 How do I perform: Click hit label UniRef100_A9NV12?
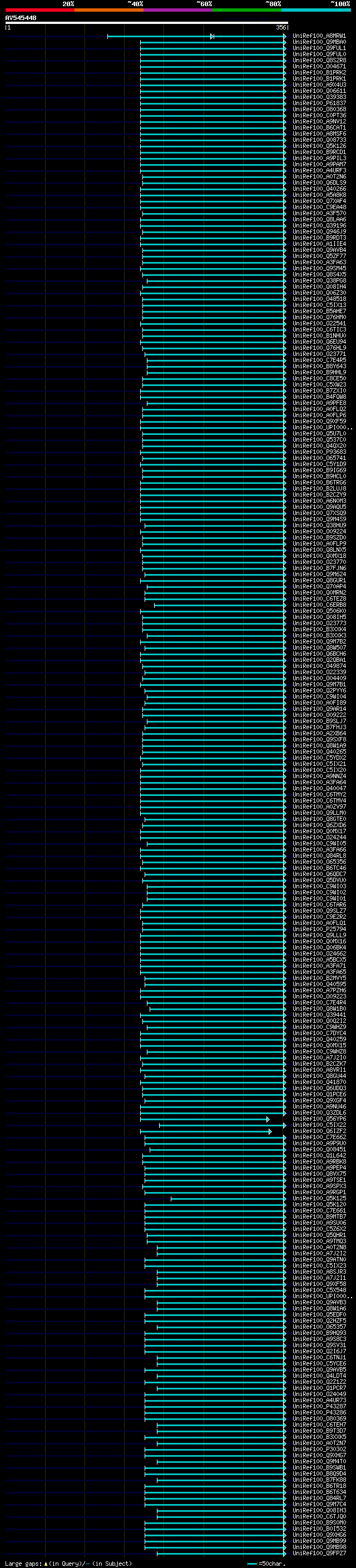(x=319, y=122)
